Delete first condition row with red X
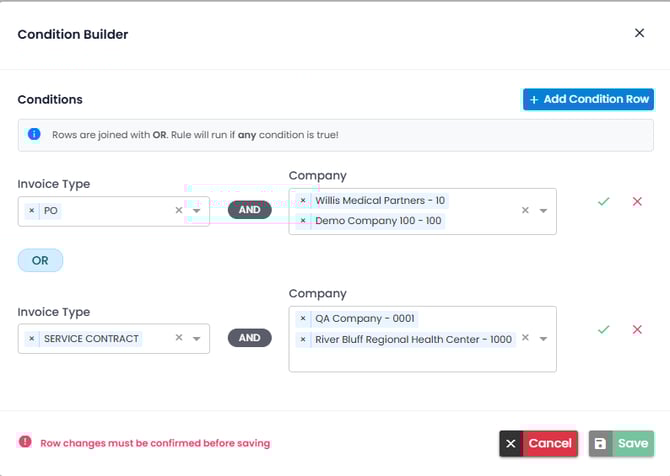This screenshot has width=670, height=476. (637, 202)
